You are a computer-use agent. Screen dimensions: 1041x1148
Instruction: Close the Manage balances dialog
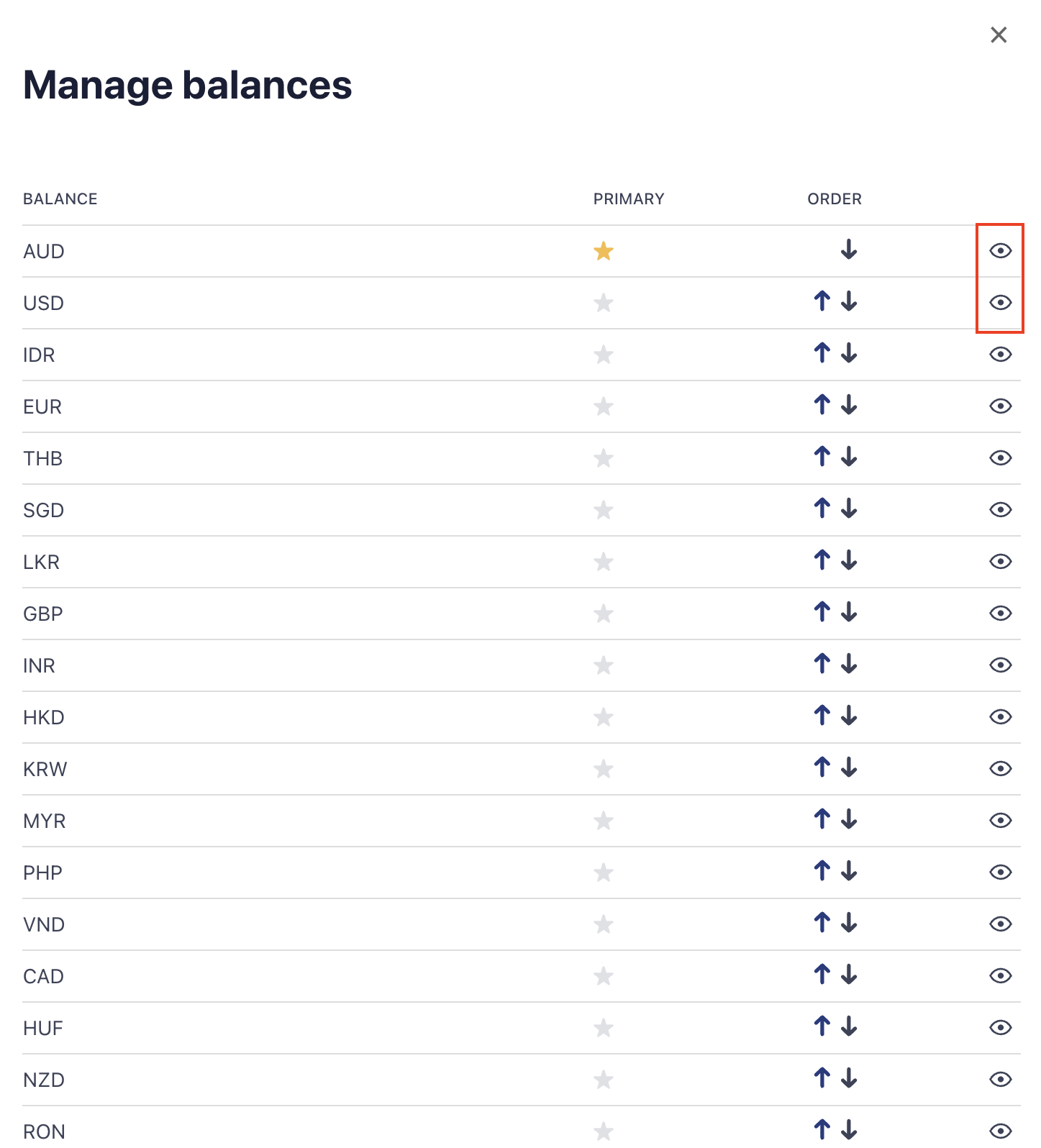[x=999, y=35]
